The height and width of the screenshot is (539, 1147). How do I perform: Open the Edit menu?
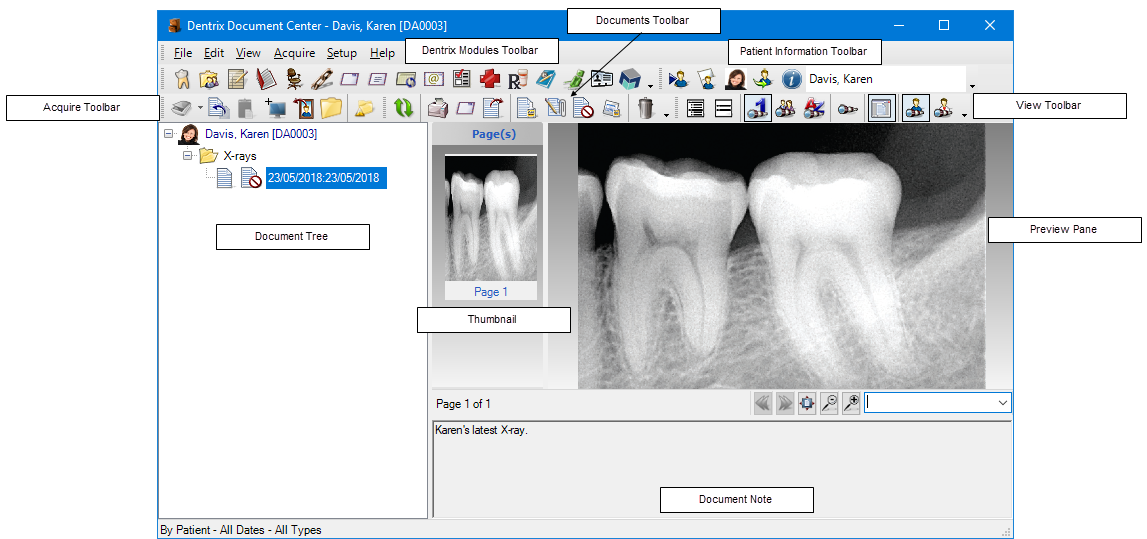pos(214,53)
